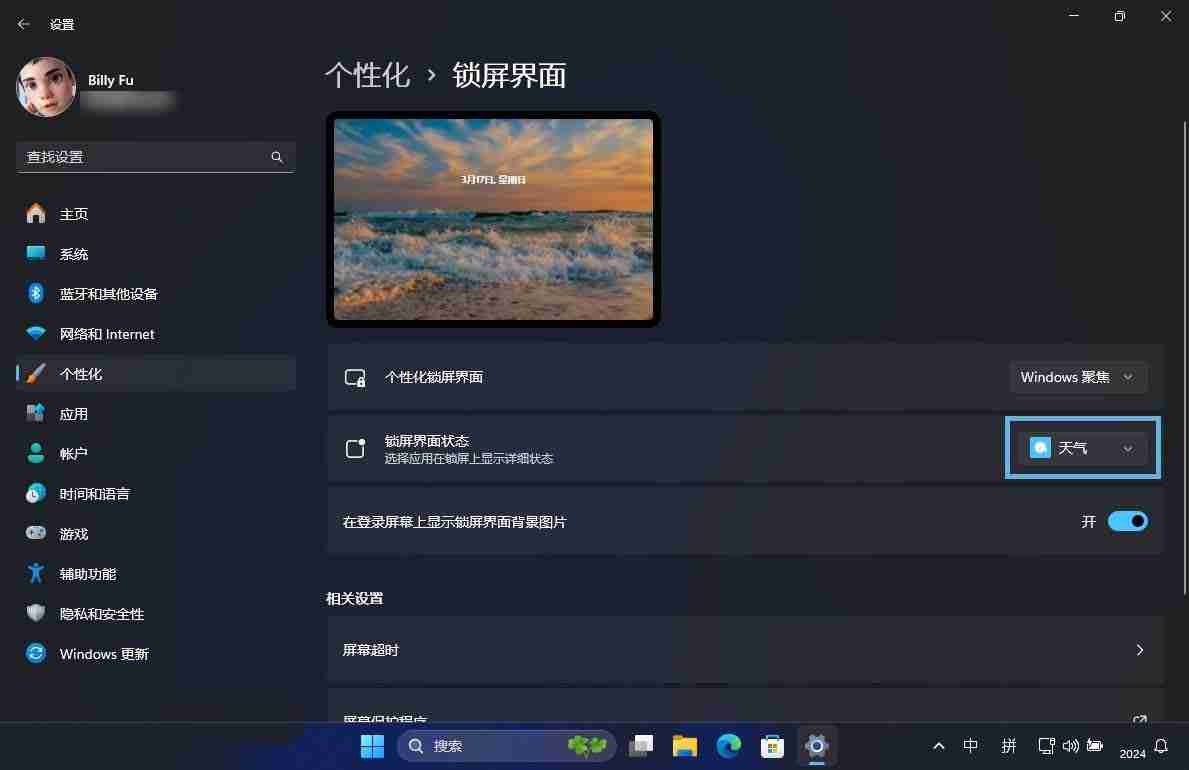
Task: Click the battery icon in the system tray
Action: coord(1094,745)
